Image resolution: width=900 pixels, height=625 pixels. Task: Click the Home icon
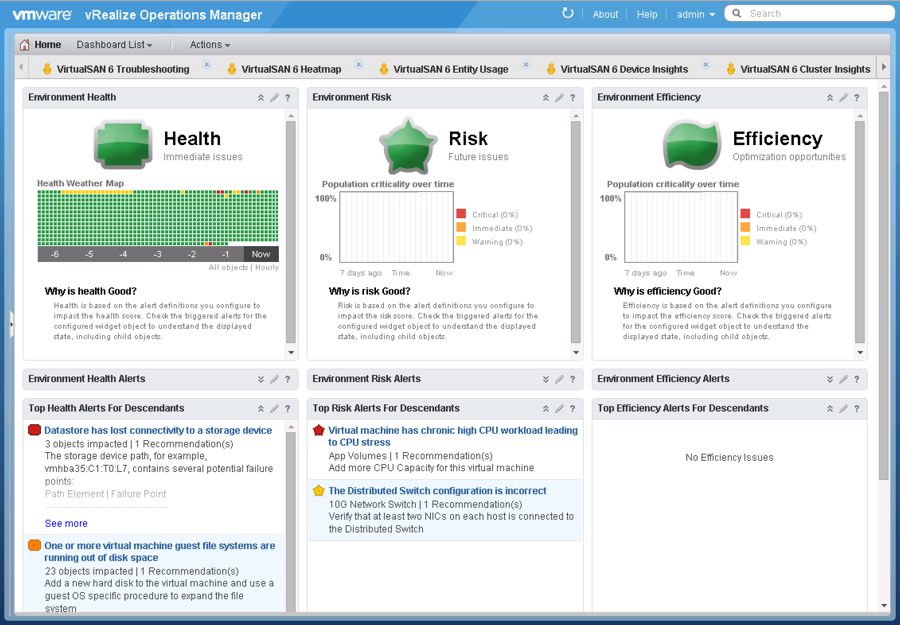[x=24, y=44]
